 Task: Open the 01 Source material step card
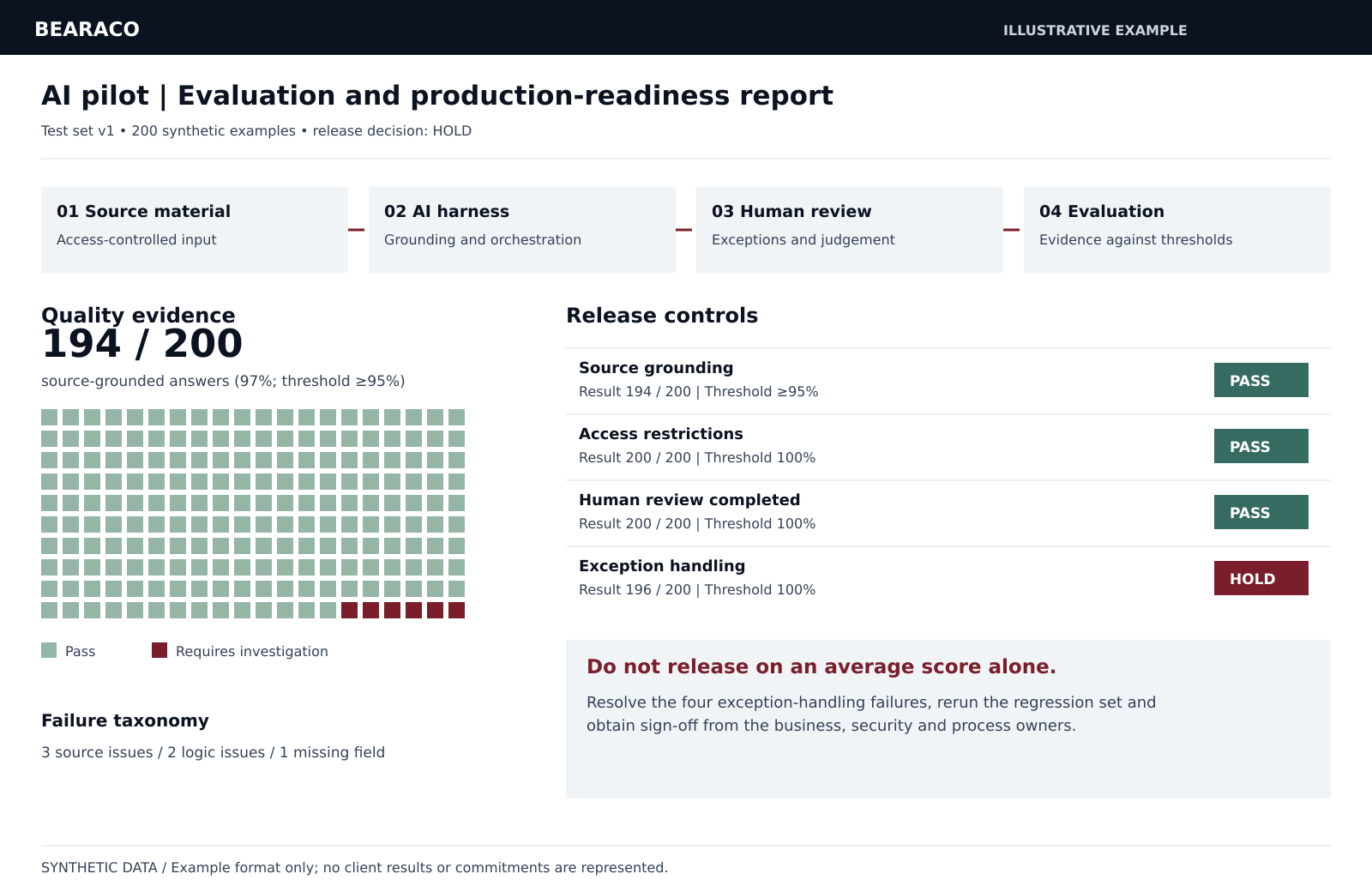(x=195, y=230)
